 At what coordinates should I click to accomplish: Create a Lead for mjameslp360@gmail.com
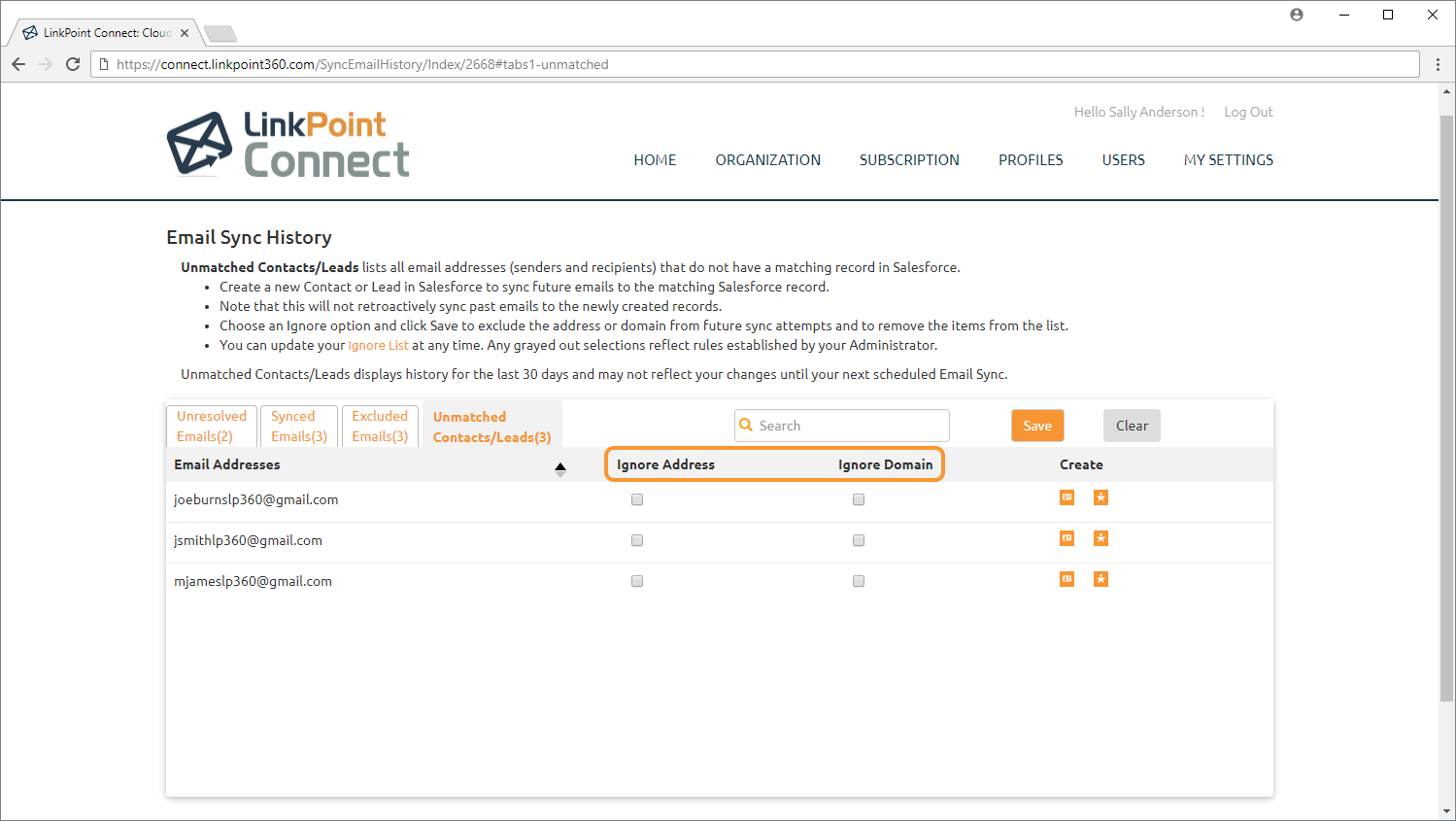pyautogui.click(x=1100, y=579)
